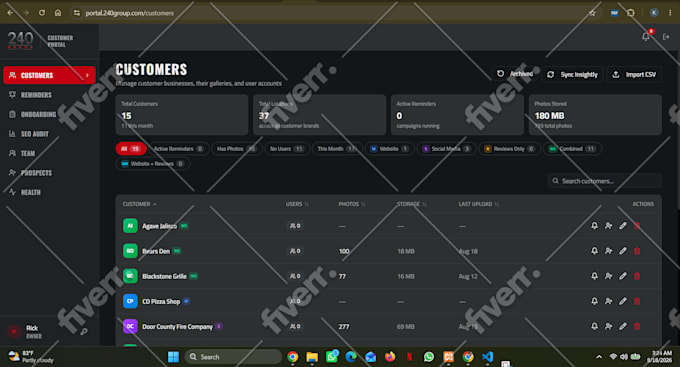
Task: Click delete icon for Door County Fire Company
Action: [637, 326]
